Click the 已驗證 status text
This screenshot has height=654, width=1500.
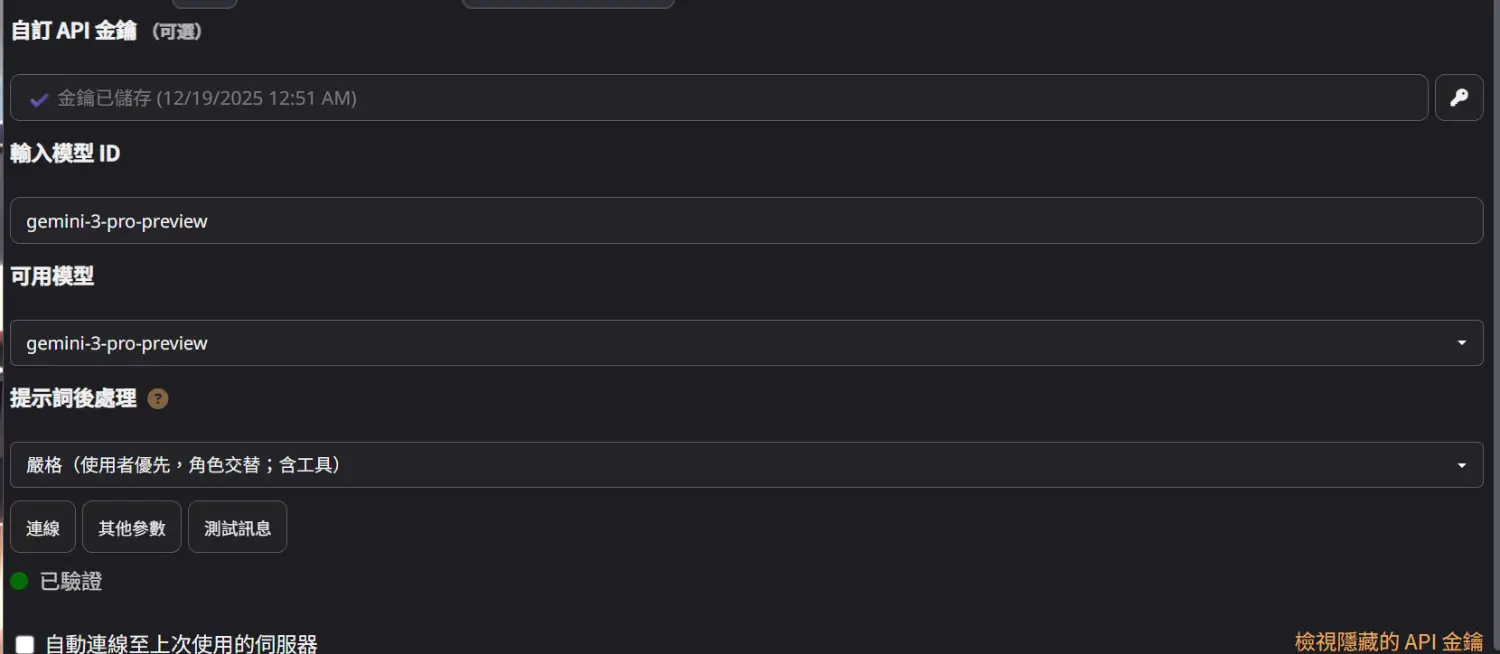[x=71, y=581]
